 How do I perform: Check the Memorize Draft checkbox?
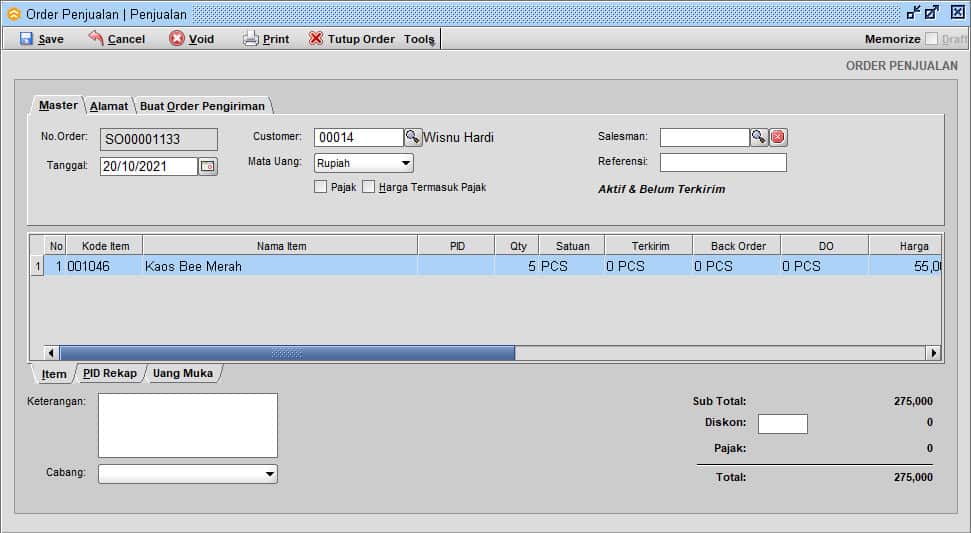pyautogui.click(x=932, y=39)
